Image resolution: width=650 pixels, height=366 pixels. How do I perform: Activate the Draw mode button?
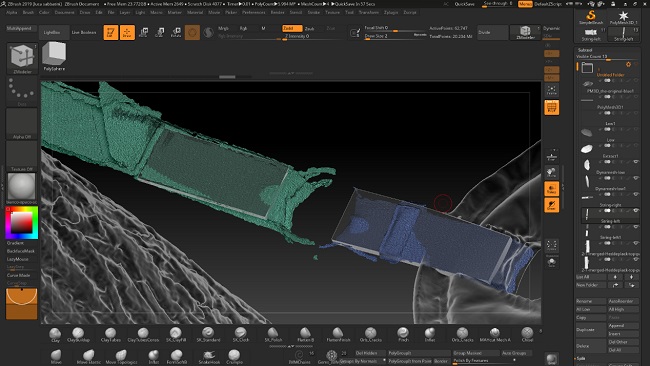(x=127, y=32)
